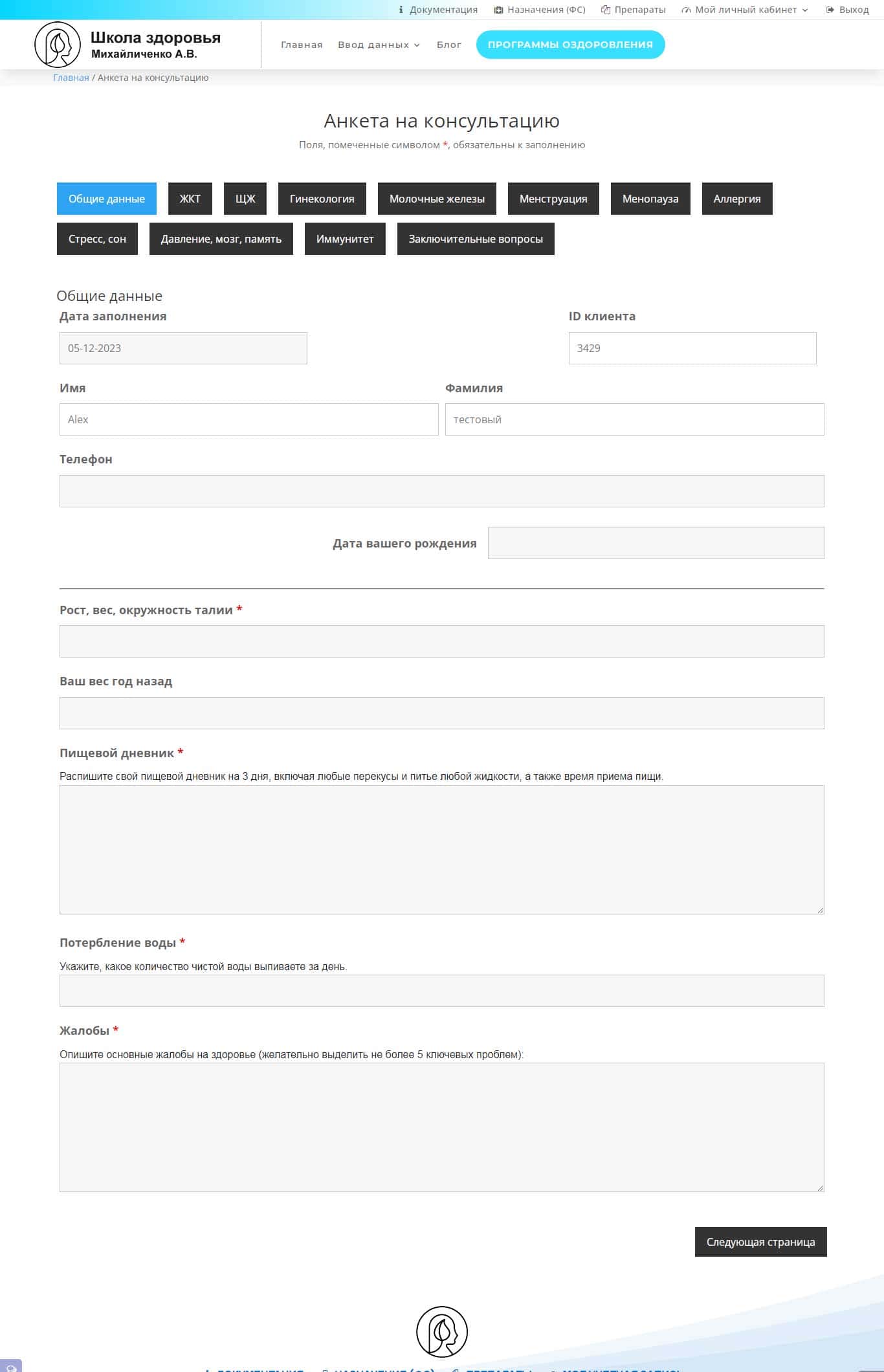Click the Главная breadcrumb link
884x1372 pixels.
[x=71, y=78]
